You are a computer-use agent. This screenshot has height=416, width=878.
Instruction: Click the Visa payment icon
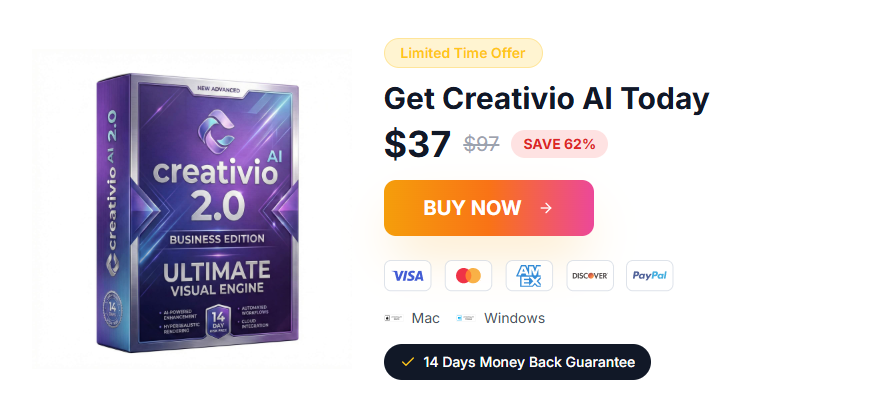pos(408,275)
